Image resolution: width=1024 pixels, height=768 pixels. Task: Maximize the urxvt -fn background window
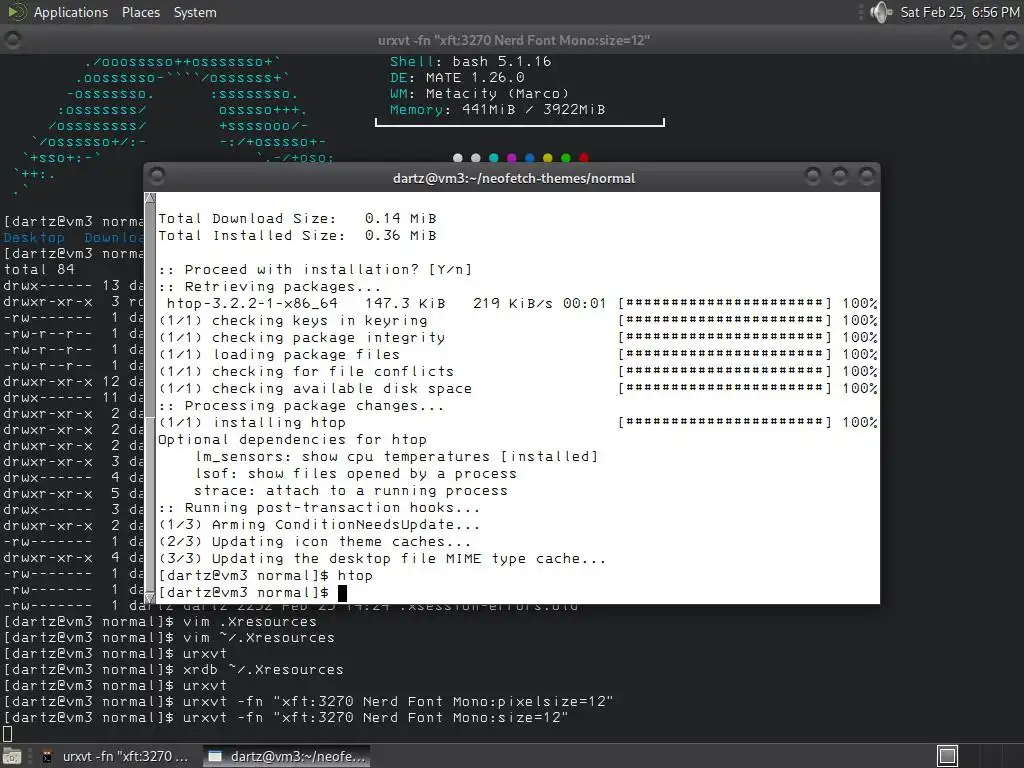(x=985, y=40)
